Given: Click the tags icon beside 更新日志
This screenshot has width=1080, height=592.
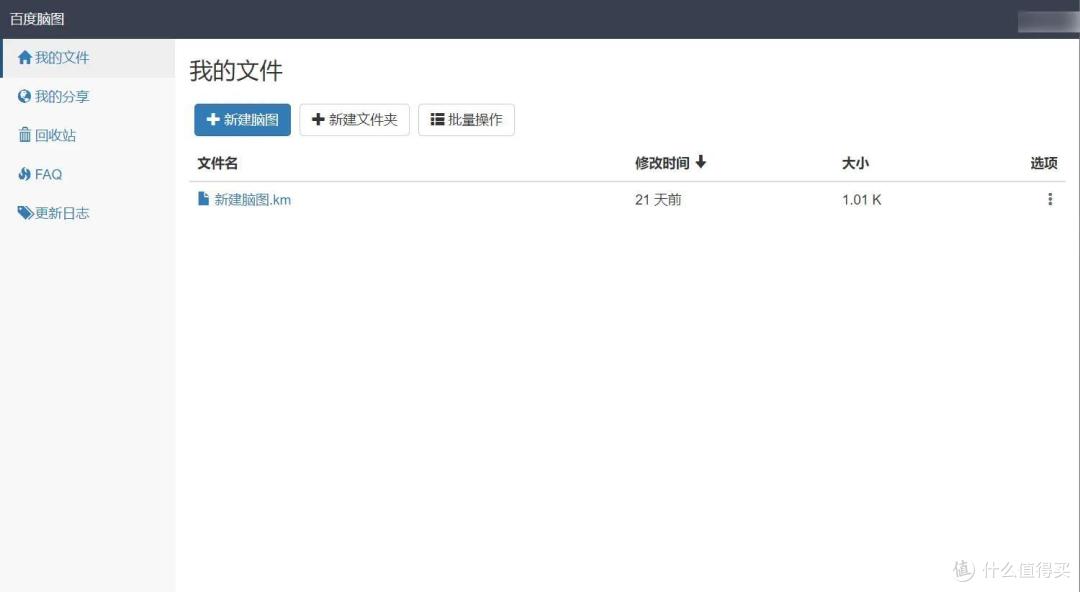Looking at the screenshot, I should tap(25, 212).
